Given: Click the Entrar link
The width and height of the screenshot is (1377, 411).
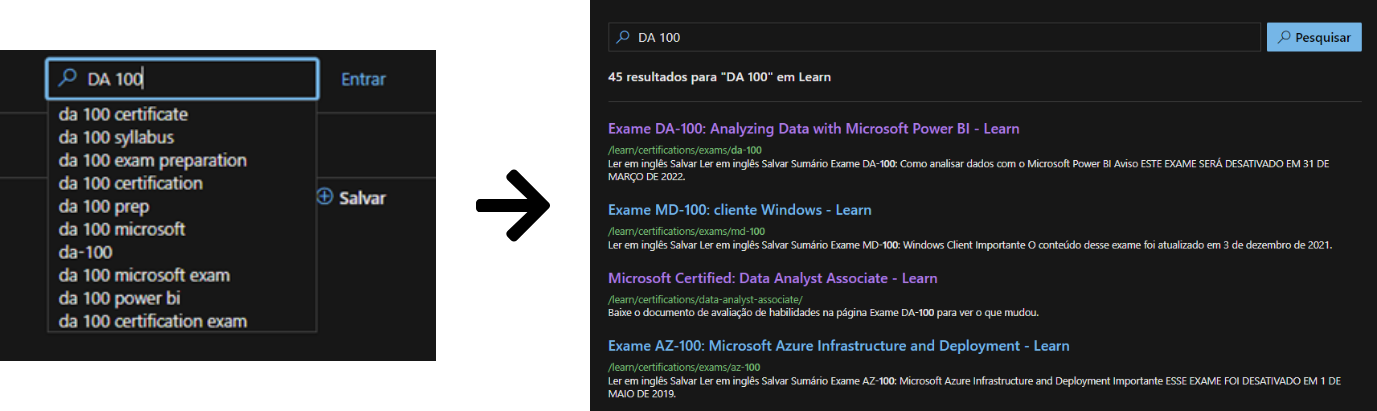Looking at the screenshot, I should click(x=363, y=79).
